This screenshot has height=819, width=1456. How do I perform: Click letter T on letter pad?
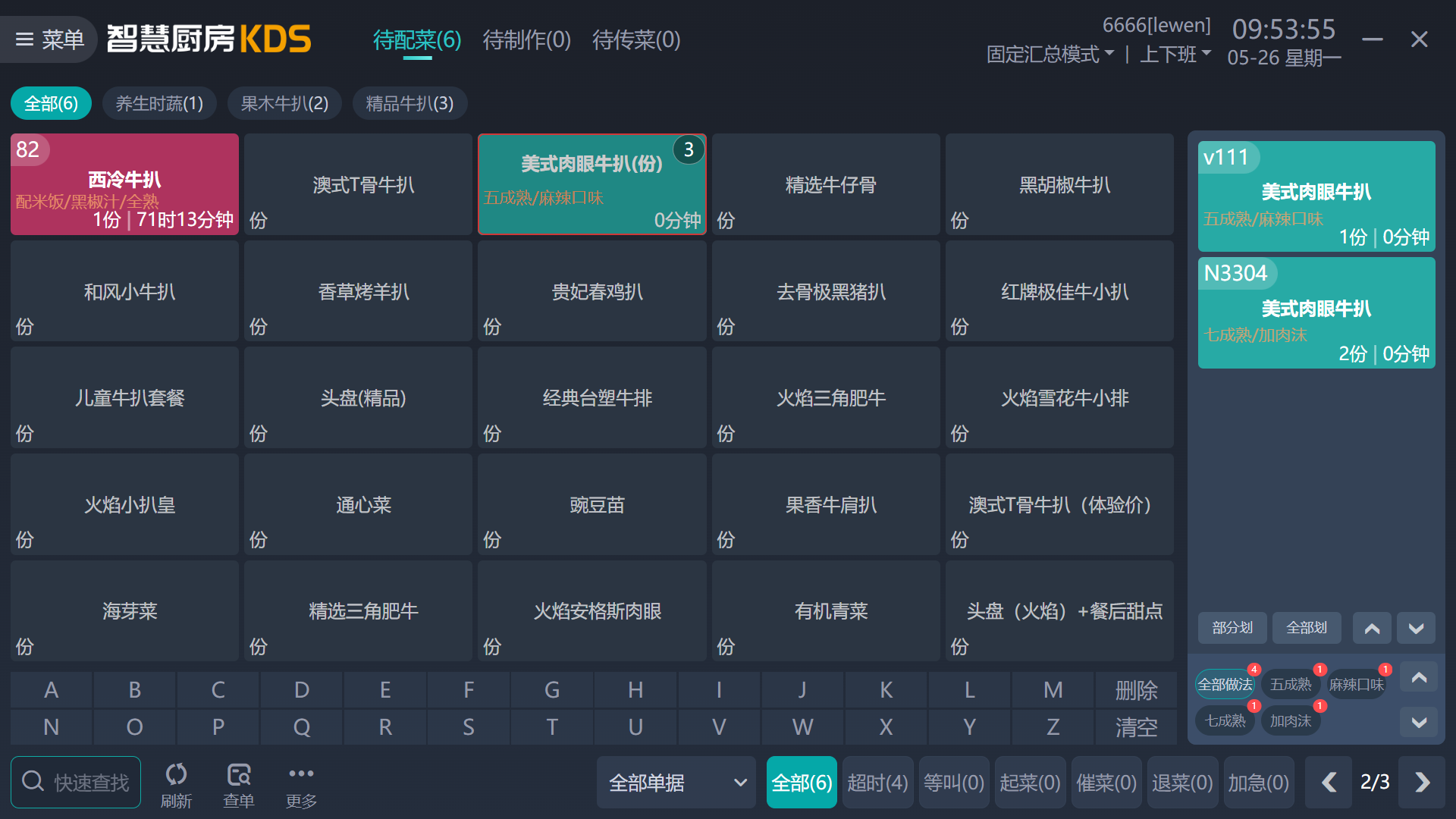pyautogui.click(x=552, y=727)
